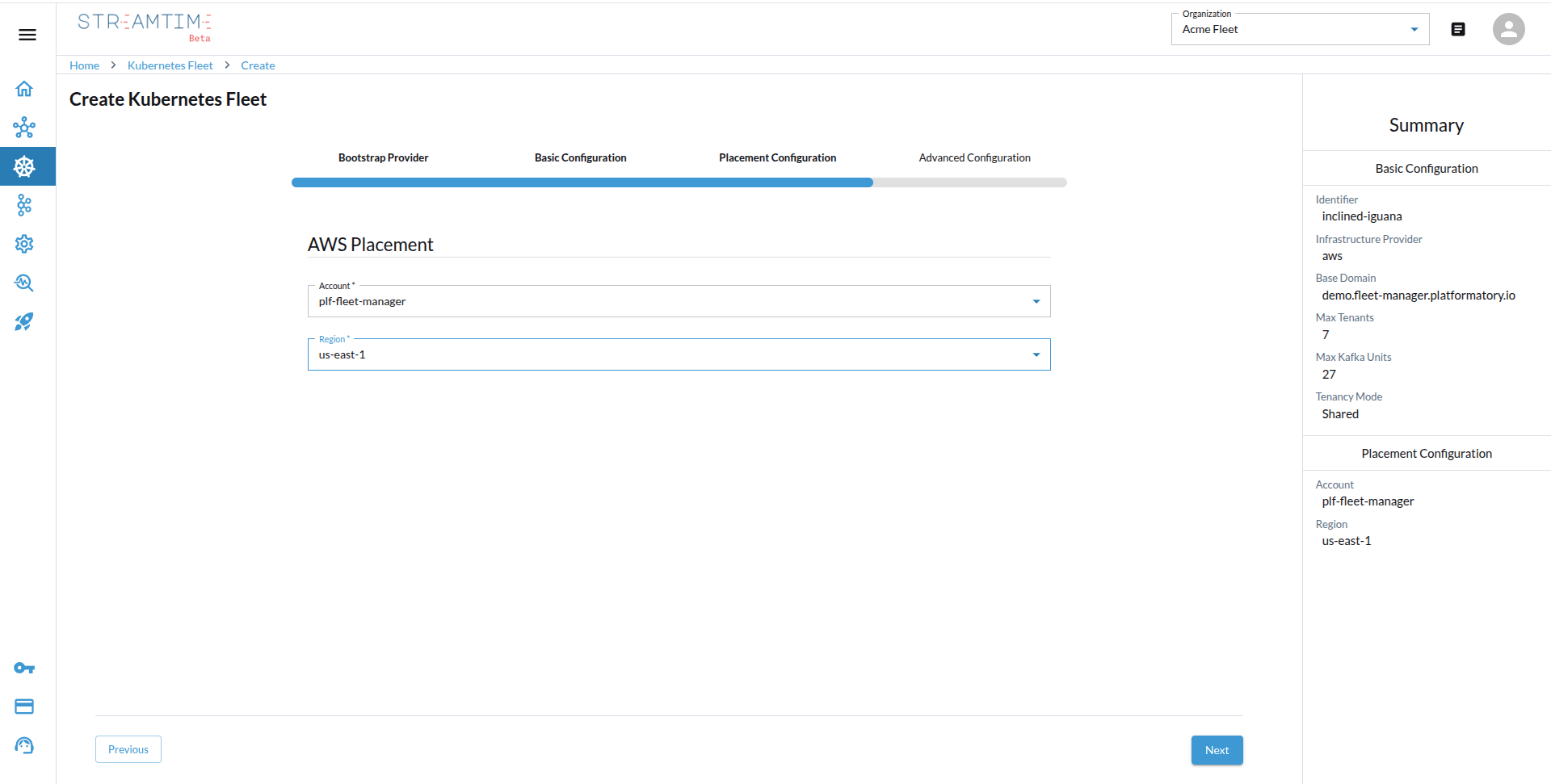The height and width of the screenshot is (784, 1551).
Task: Open the Organization dropdown showing Acme Fleet
Action: tap(1300, 29)
